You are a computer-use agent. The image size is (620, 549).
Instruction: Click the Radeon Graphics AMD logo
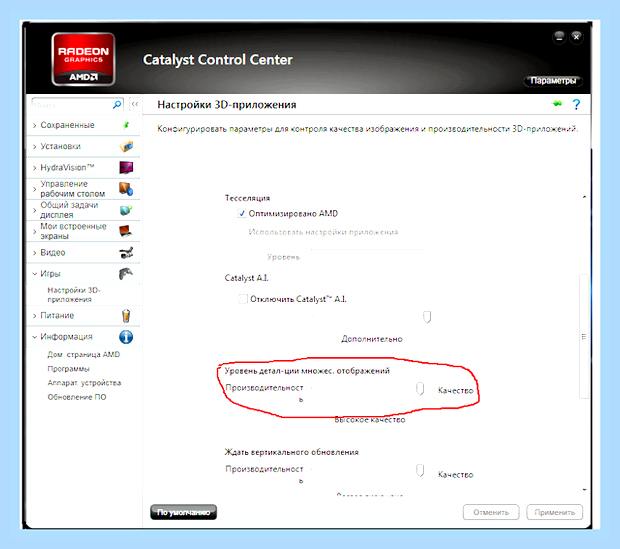click(83, 59)
